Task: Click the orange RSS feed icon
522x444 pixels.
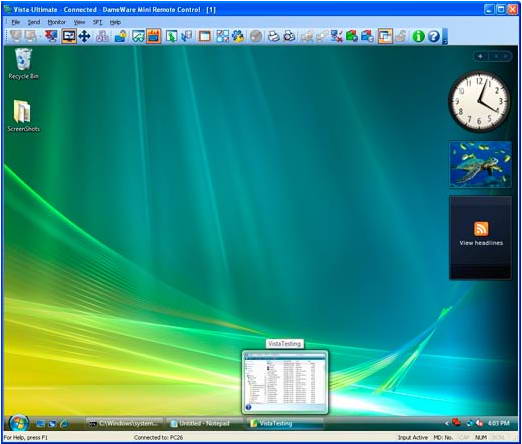Action: (481, 229)
